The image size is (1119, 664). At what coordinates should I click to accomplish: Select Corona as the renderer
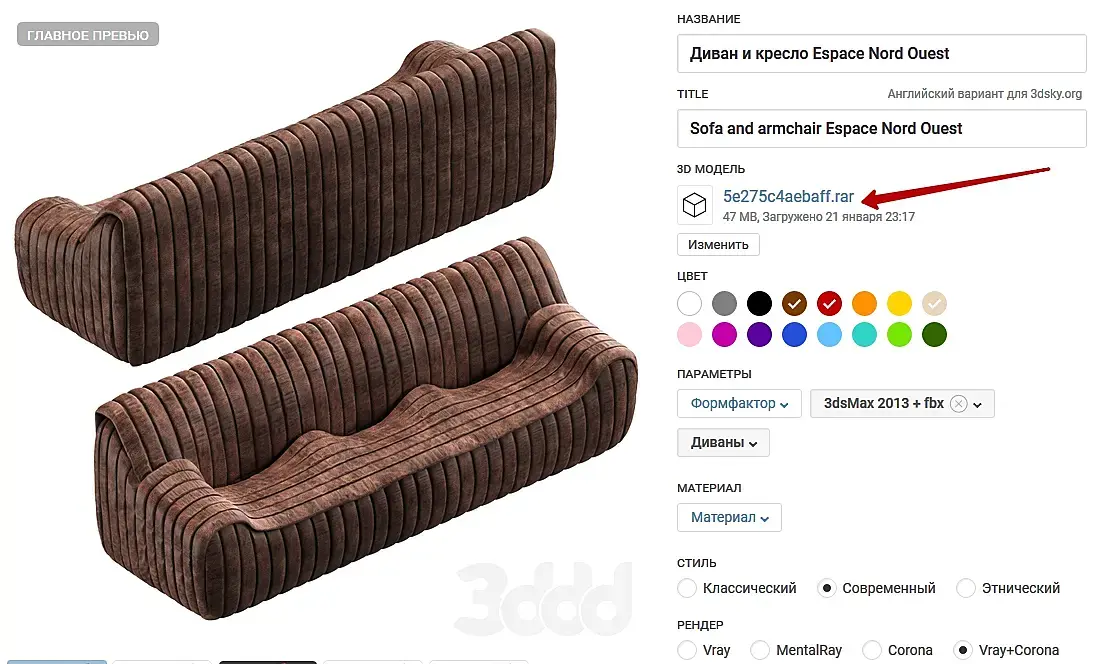point(871,650)
